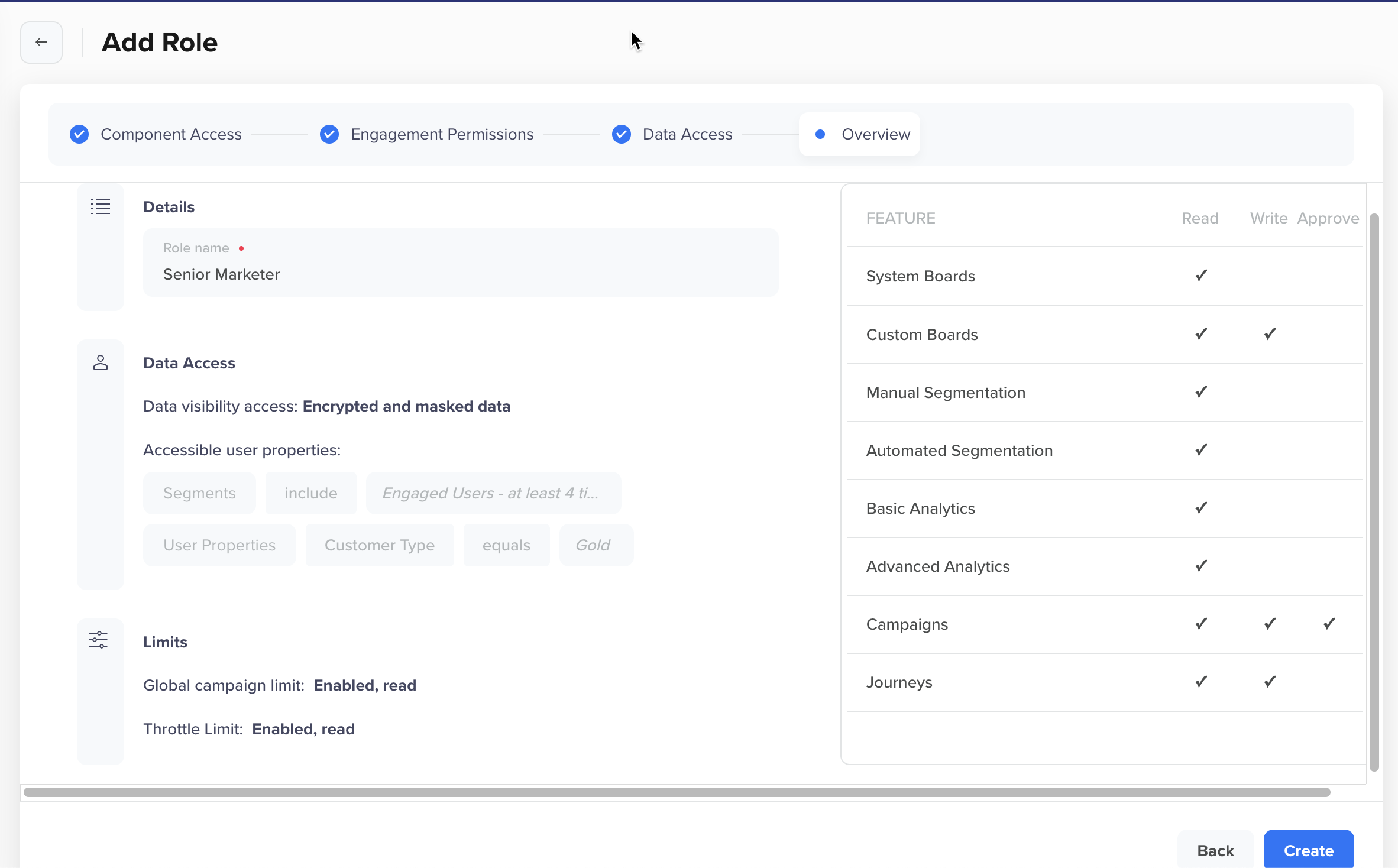Click the System Boards row label

tap(920, 276)
